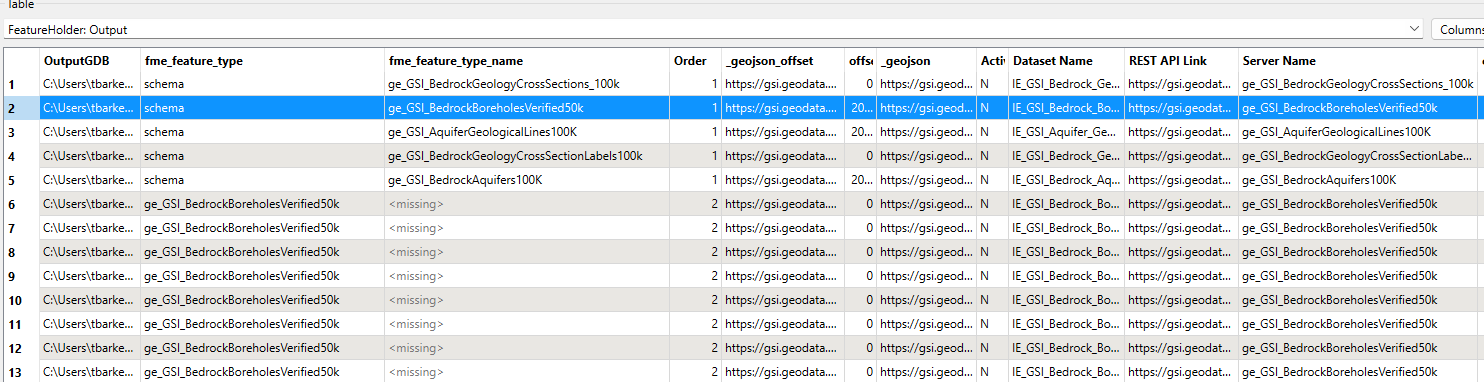Click ge_GSI_BedrockGeologyCrossSections_100k in fme_feature_type_name column
Image resolution: width=1484 pixels, height=382 pixels.
point(527,84)
